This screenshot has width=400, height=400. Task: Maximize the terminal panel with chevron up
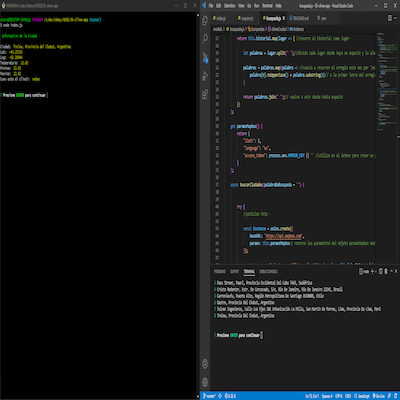pos(391,271)
